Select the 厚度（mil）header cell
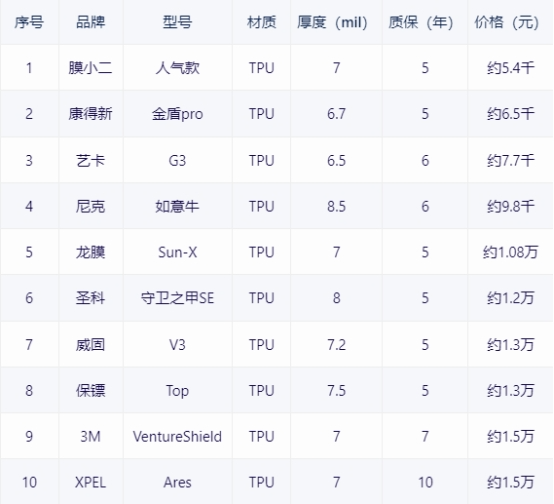This screenshot has width=554, height=504. coord(336,22)
